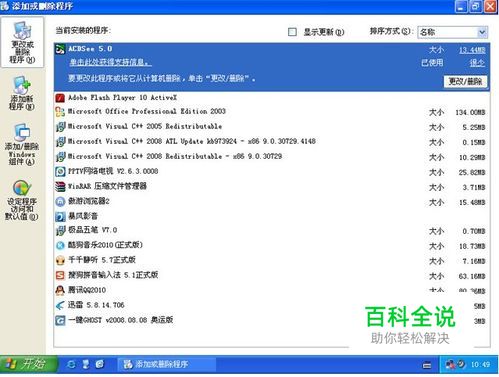Screen dimensions: 499x377
Task: Click the Xunlei (迅雷) 5.8.14.706 icon
Action: [60, 305]
